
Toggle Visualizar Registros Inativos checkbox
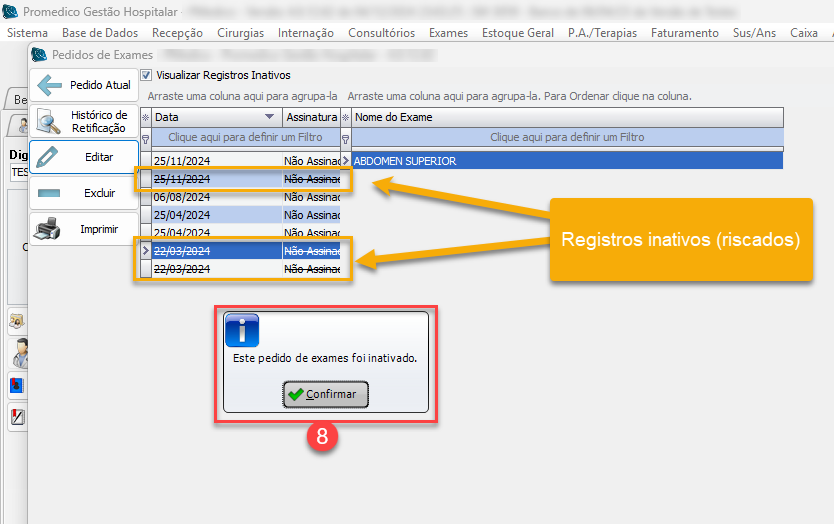point(147,75)
